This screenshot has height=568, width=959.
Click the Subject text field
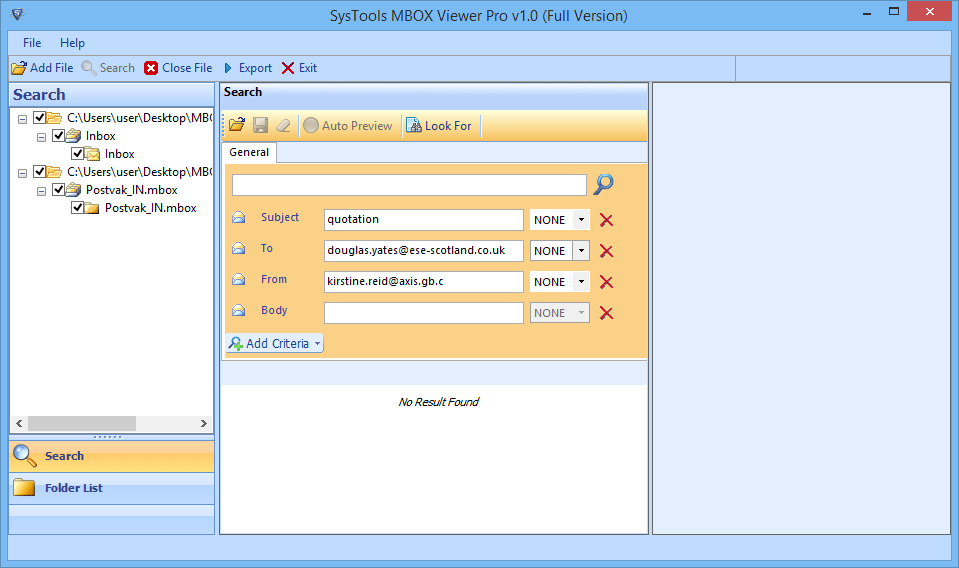[424, 219]
